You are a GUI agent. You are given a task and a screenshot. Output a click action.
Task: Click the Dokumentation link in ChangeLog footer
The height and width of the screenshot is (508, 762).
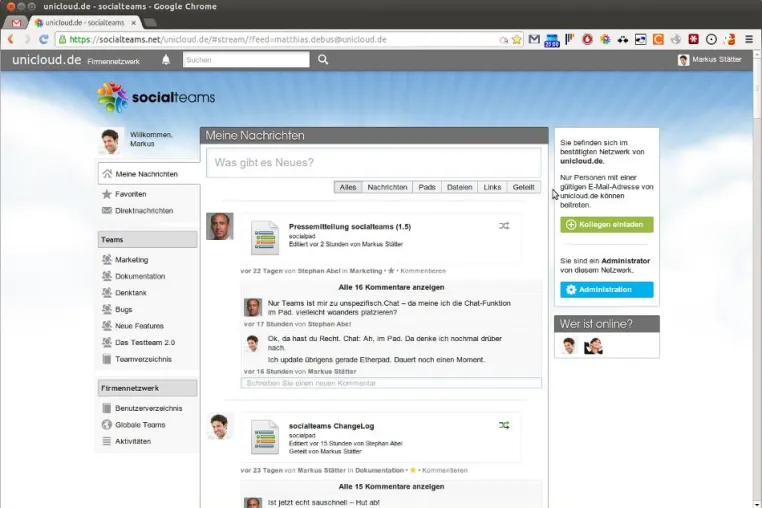(x=380, y=470)
